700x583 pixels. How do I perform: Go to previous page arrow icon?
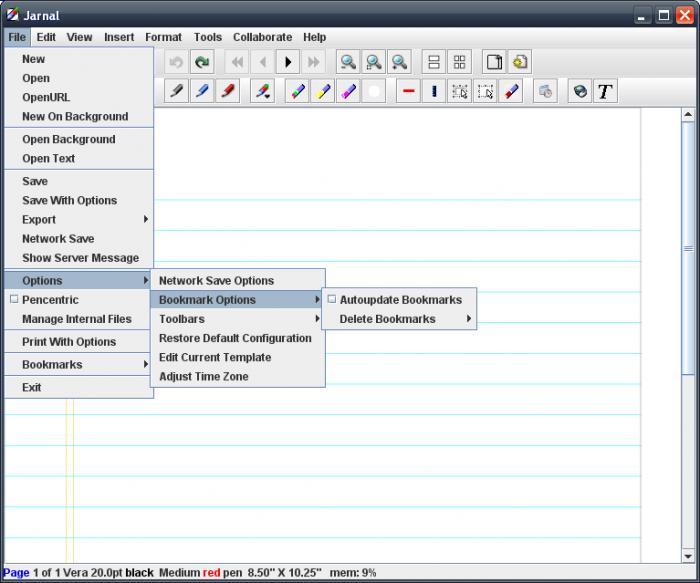point(262,62)
